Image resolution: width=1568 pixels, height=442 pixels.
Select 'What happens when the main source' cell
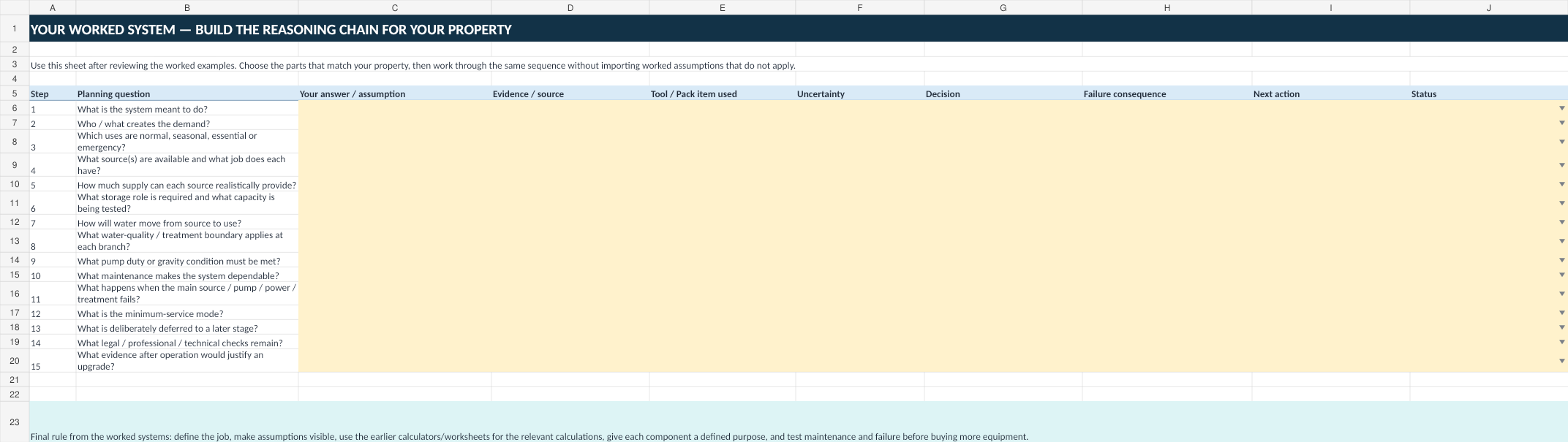click(x=187, y=294)
